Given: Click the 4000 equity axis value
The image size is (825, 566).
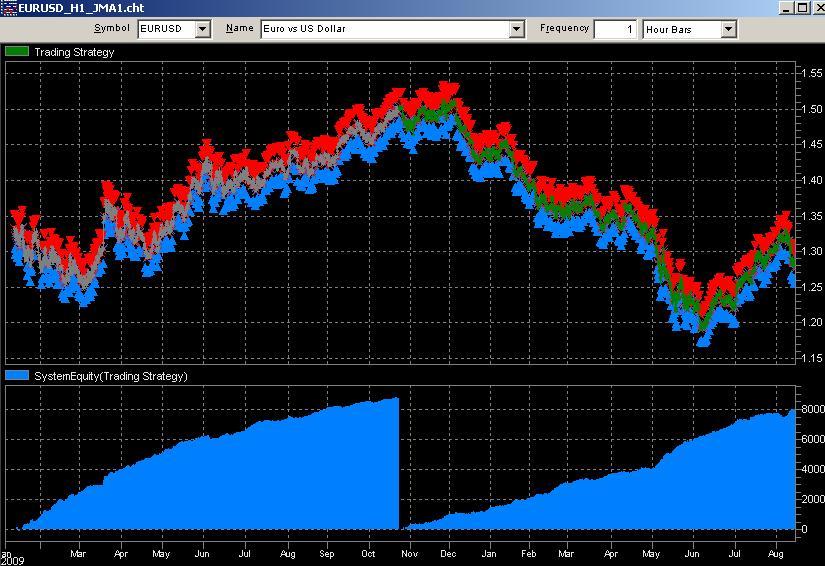Looking at the screenshot, I should click(x=813, y=469).
